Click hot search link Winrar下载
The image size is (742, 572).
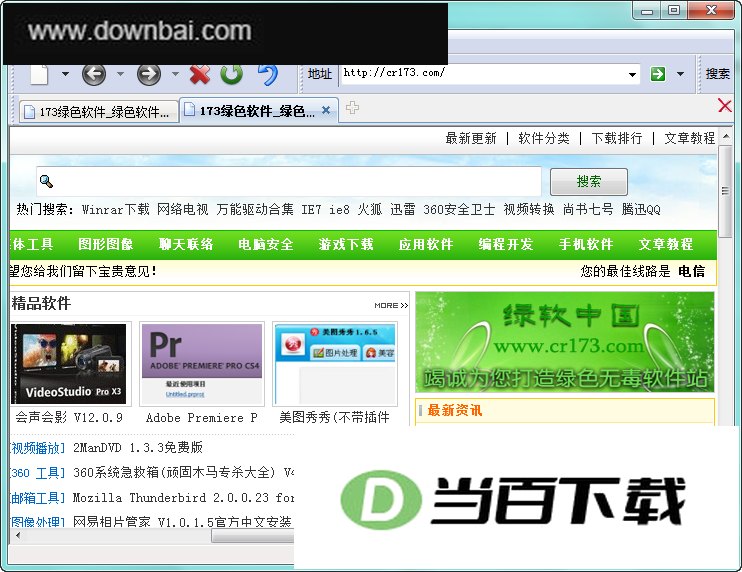(x=115, y=209)
